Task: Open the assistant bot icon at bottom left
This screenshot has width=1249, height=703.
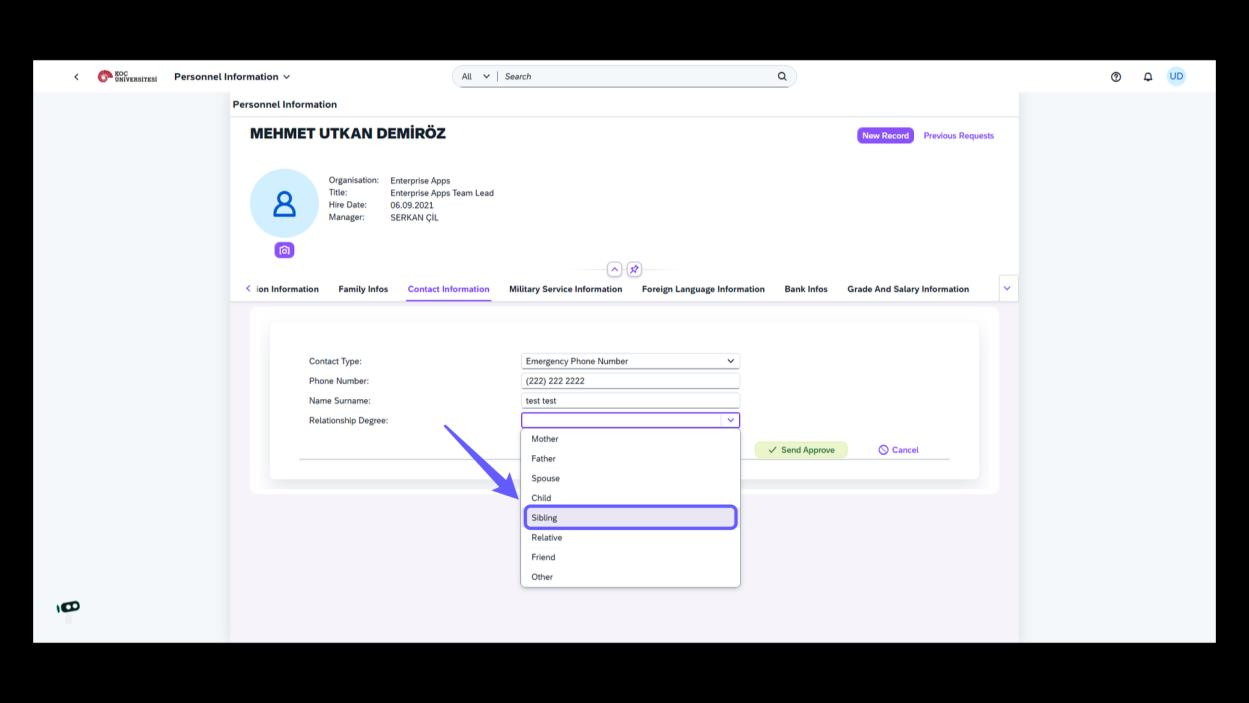Action: point(69,607)
